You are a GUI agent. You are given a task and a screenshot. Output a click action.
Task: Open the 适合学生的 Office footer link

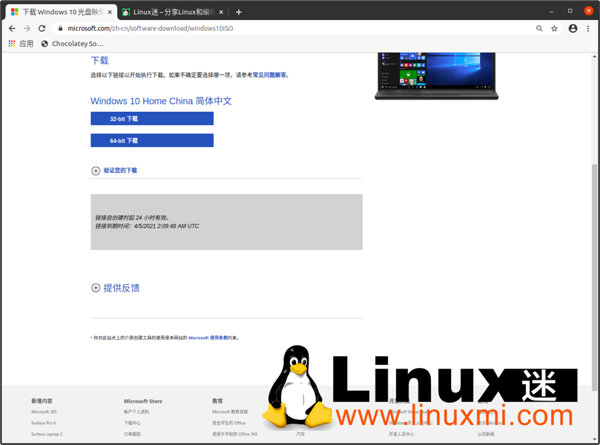pyautogui.click(x=229, y=423)
